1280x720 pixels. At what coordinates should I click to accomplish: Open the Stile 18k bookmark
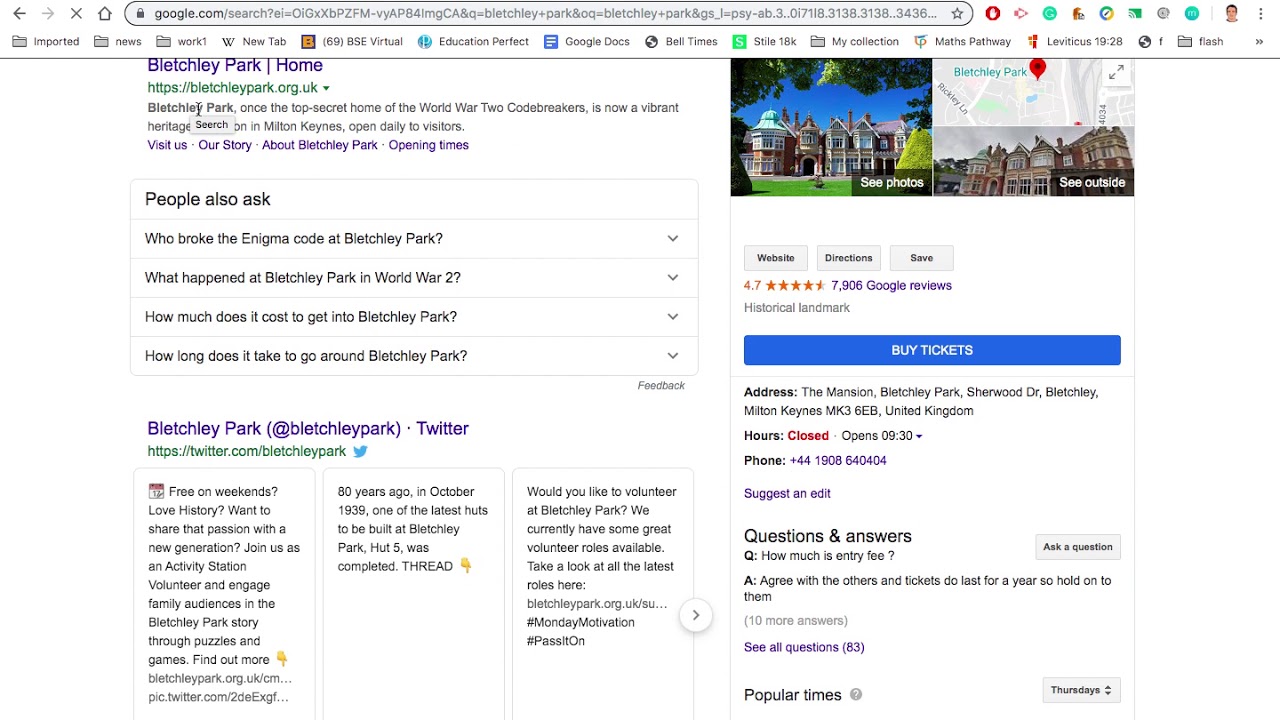click(x=765, y=42)
